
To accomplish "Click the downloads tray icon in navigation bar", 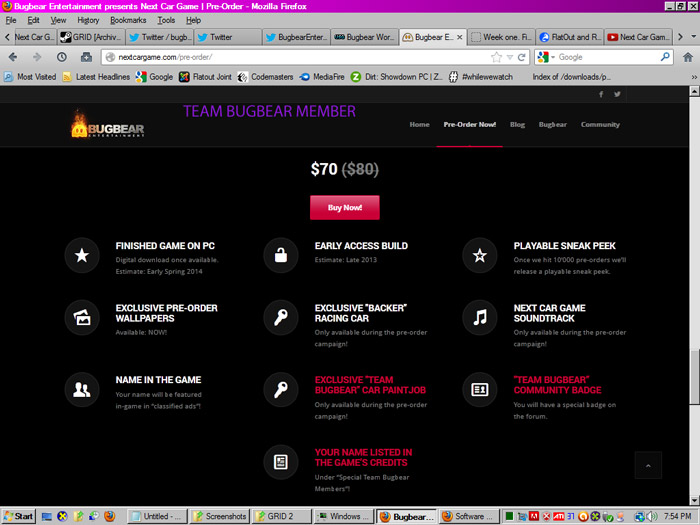I will [x=86, y=57].
